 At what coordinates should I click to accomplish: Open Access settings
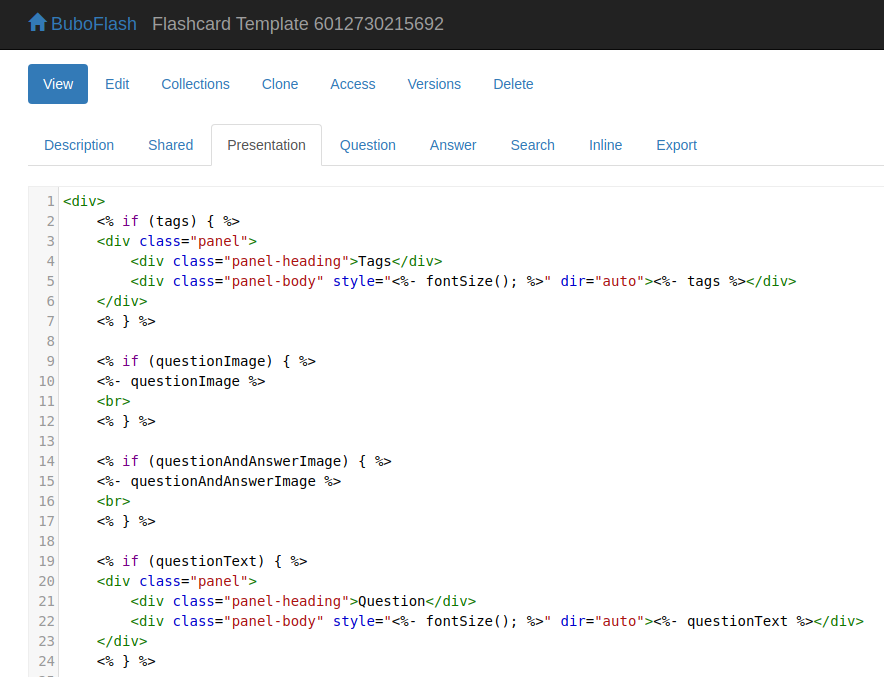click(353, 84)
